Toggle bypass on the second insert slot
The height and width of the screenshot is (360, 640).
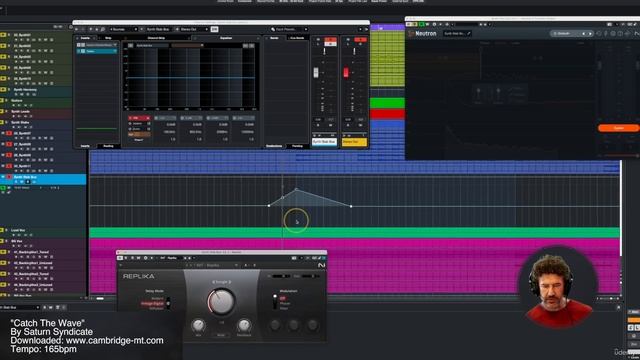coord(79,51)
